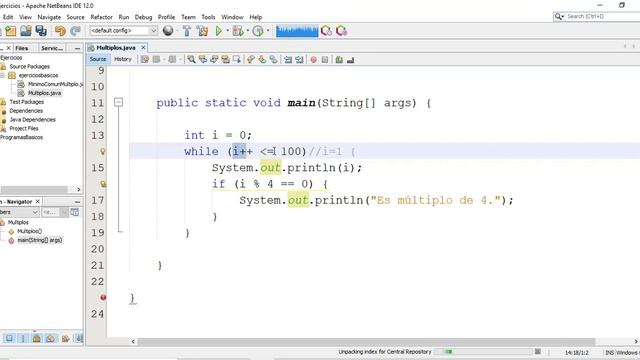Select the Test Packages node
The image size is (640, 360).
tap(27, 102)
